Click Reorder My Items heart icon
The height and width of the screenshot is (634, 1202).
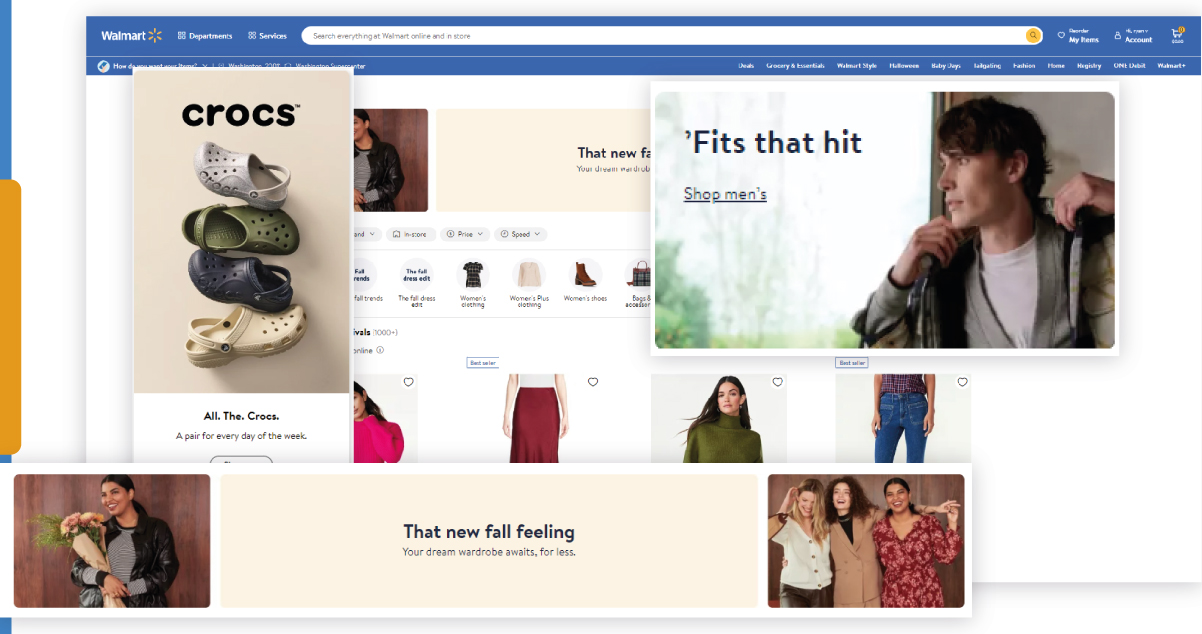tap(1061, 35)
